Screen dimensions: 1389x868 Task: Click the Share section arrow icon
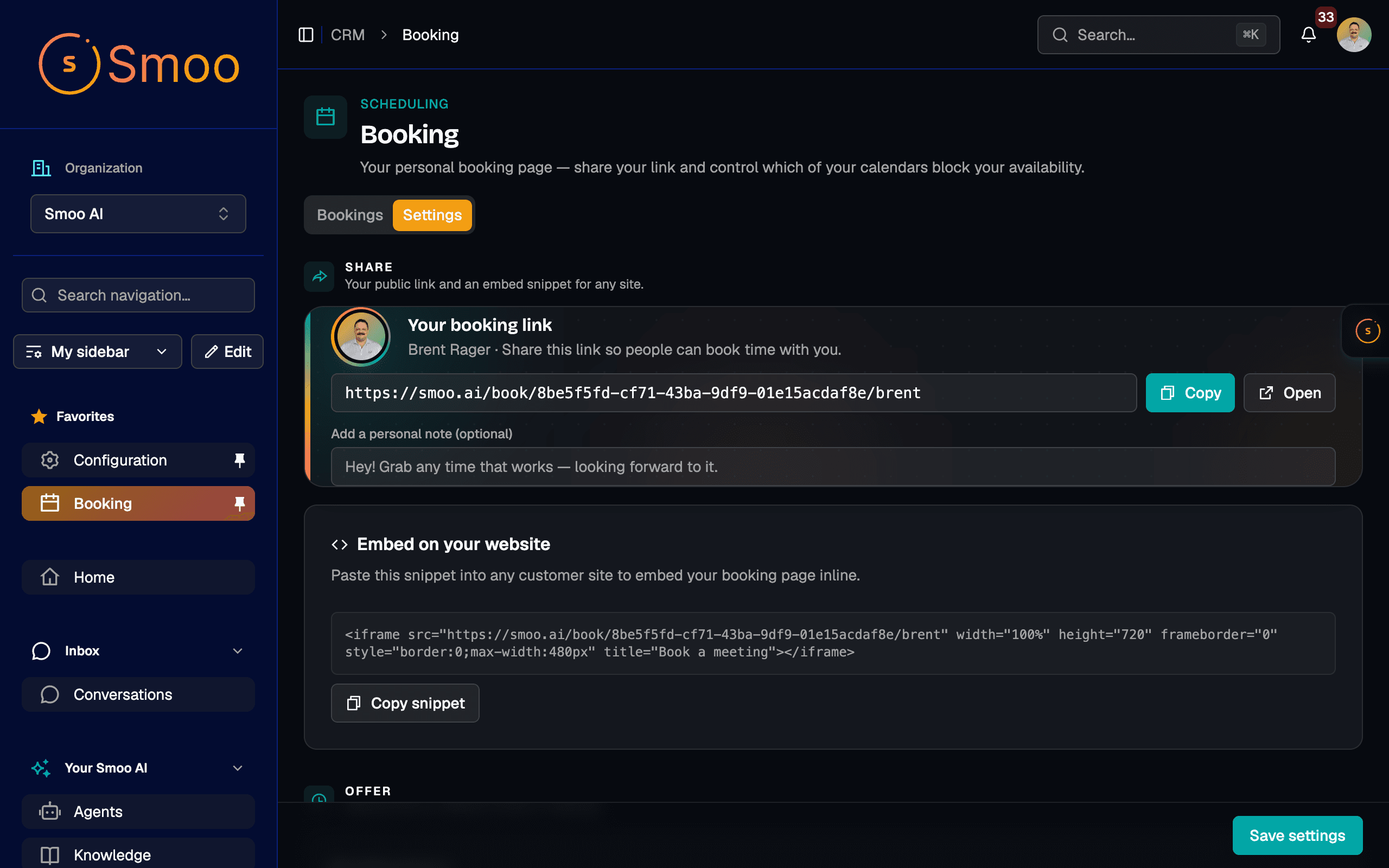pos(319,276)
